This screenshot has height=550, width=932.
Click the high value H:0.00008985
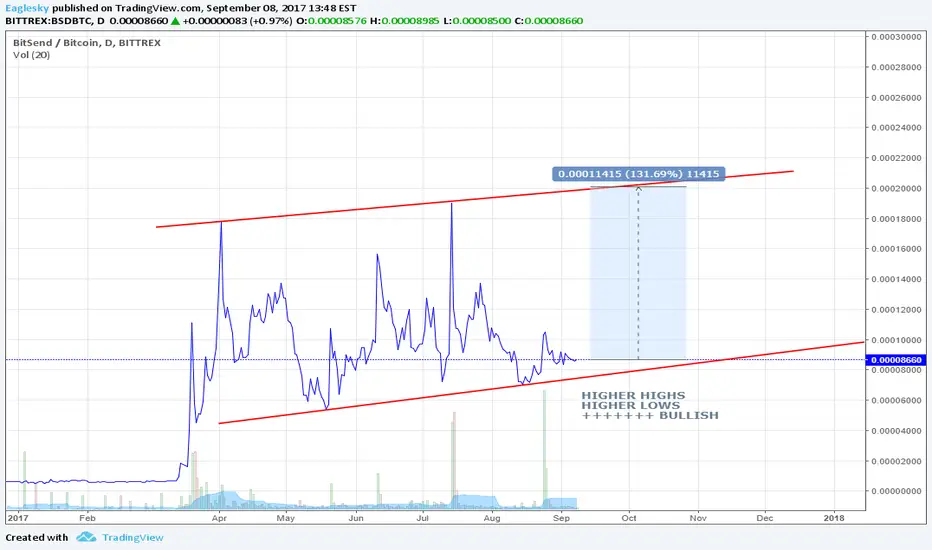coord(404,21)
